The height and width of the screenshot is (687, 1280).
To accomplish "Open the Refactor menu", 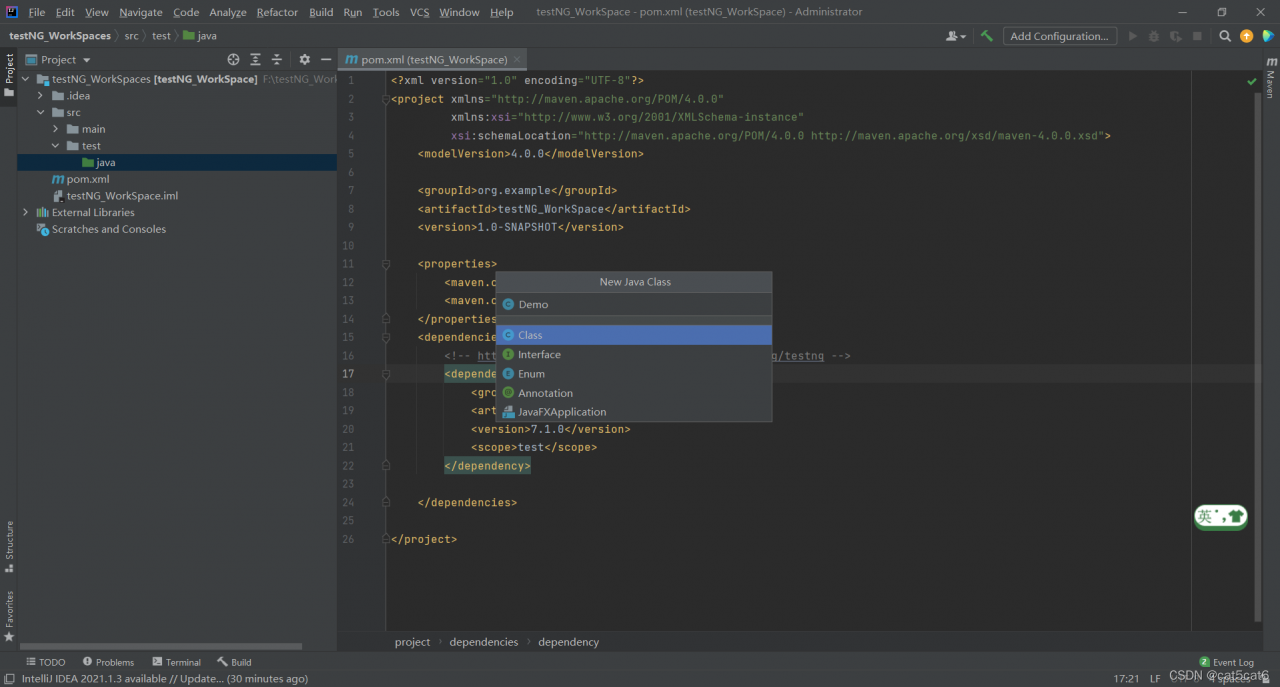I will pyautogui.click(x=277, y=12).
